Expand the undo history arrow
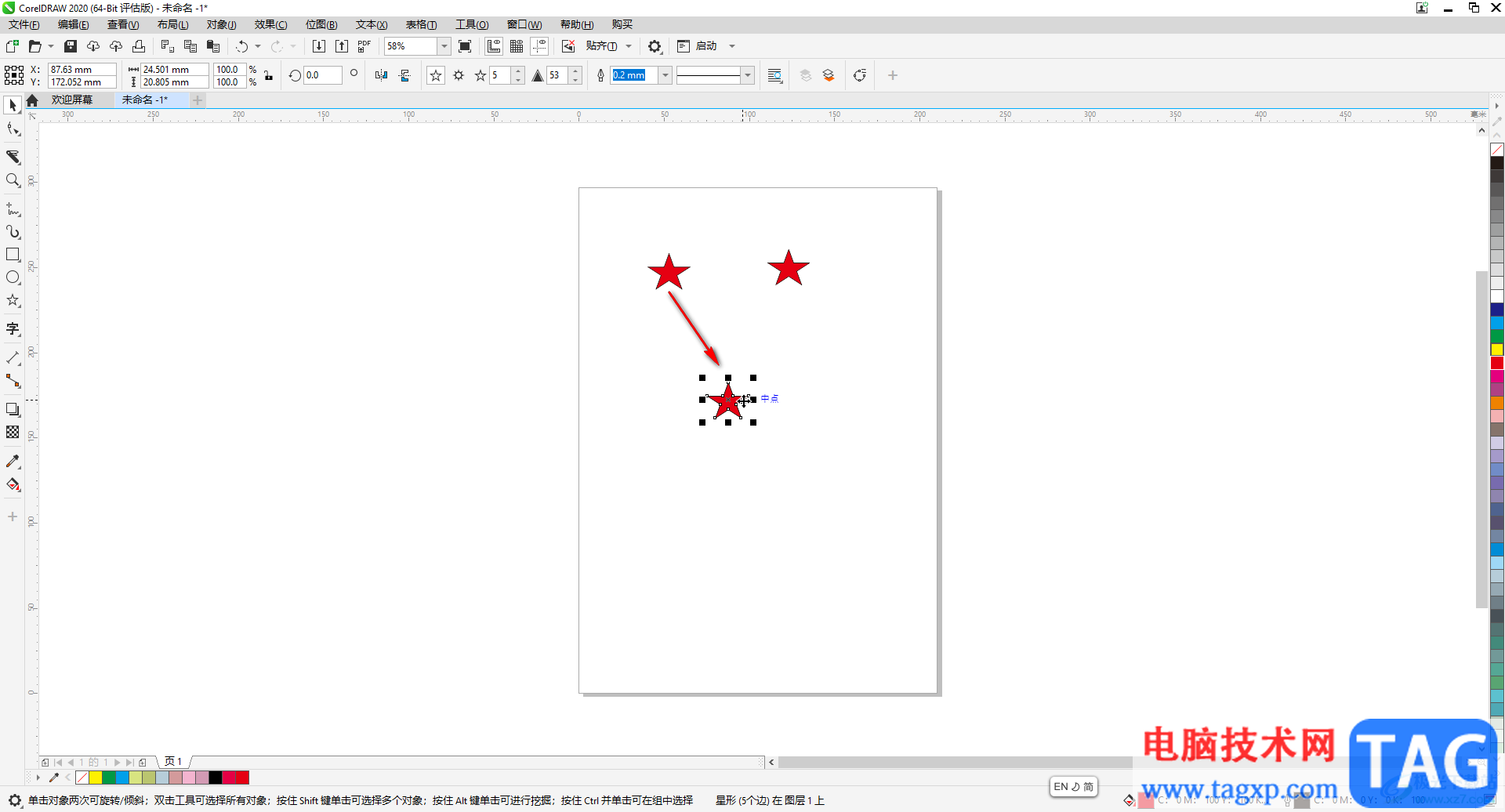This screenshot has height=812, width=1505. pos(258,46)
